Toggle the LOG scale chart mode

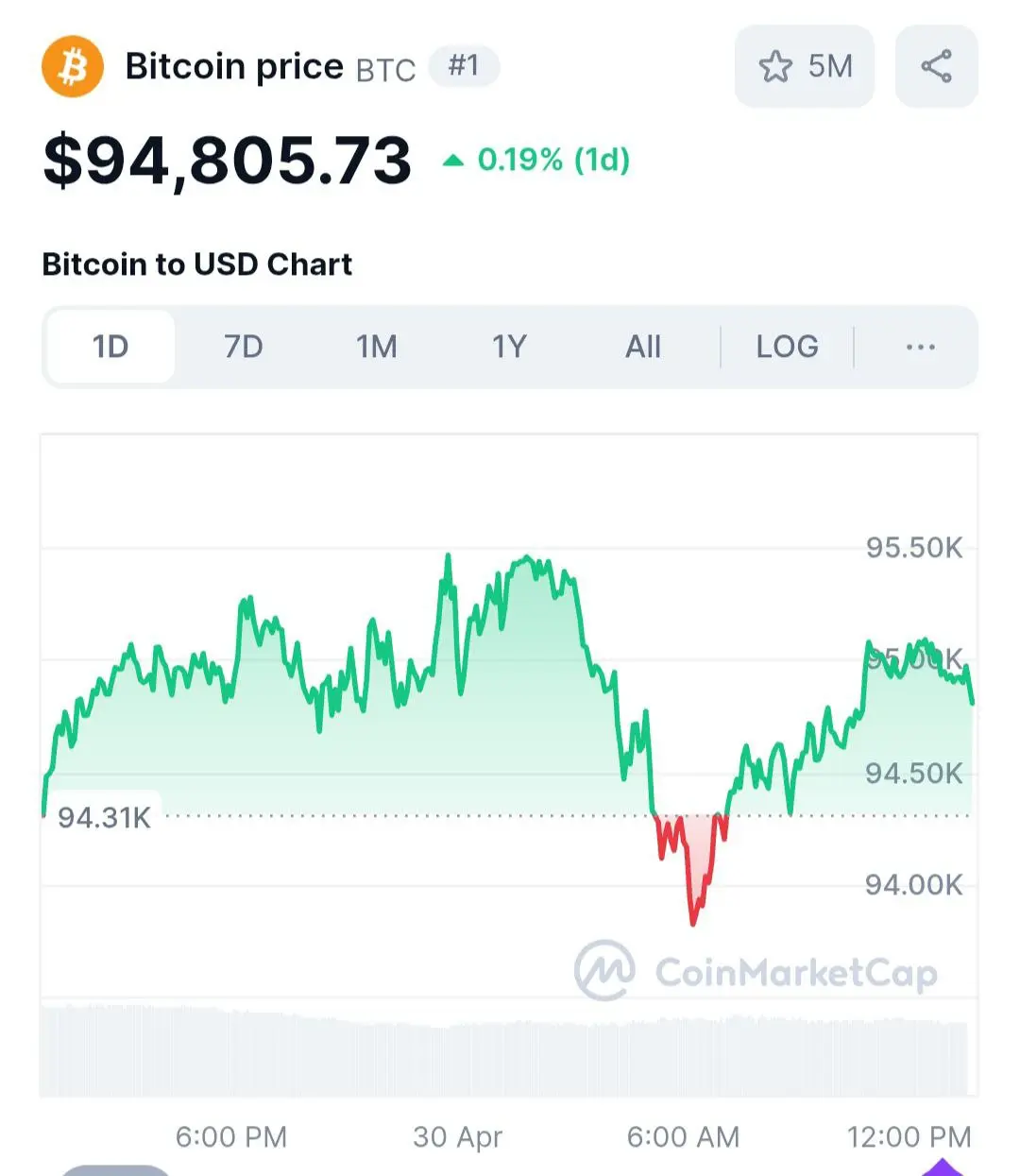click(788, 347)
